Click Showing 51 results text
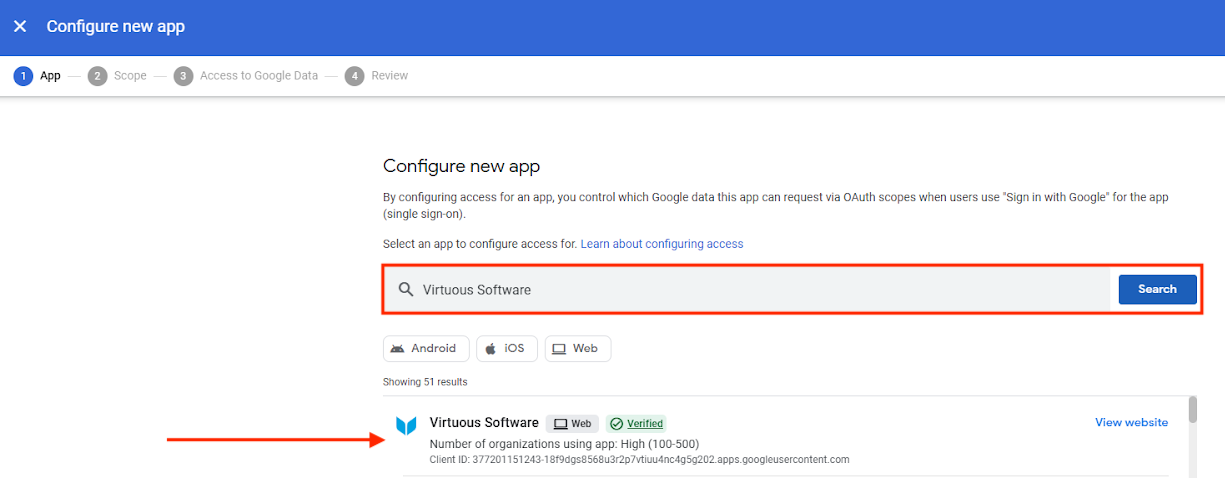Viewport: 1225px width, 478px height. [425, 382]
